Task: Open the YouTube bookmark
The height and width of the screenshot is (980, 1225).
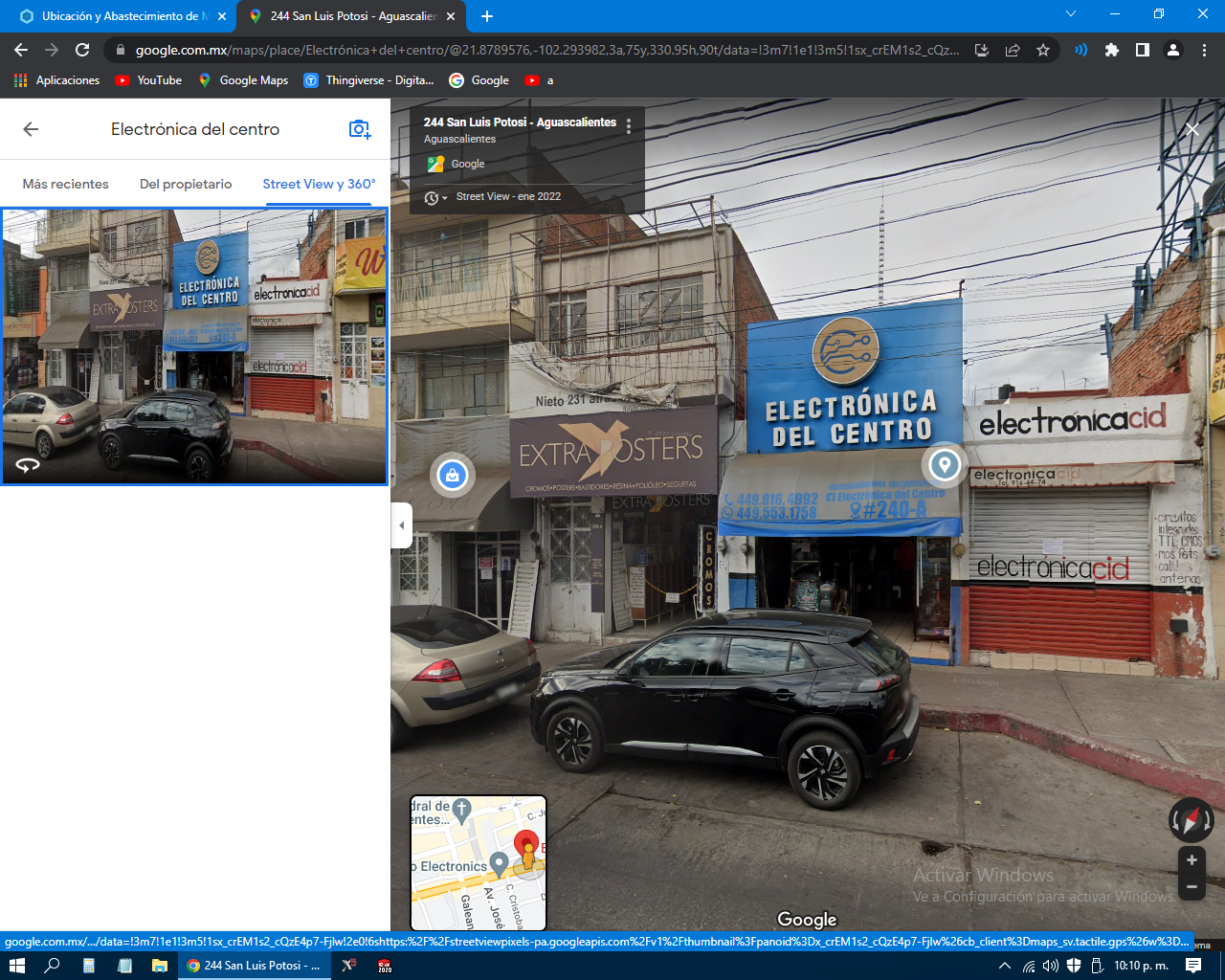Action: [x=148, y=80]
